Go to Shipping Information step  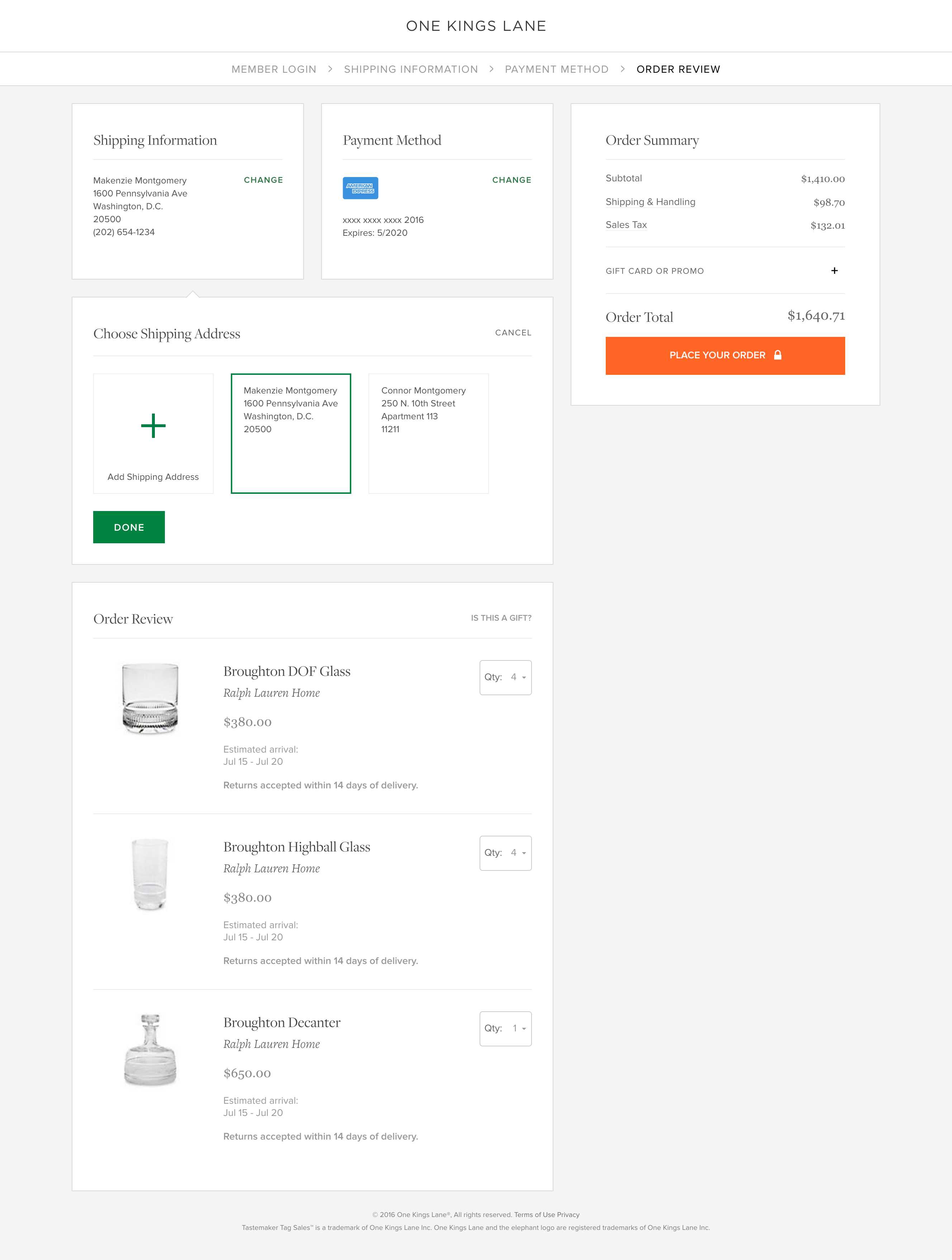(411, 70)
